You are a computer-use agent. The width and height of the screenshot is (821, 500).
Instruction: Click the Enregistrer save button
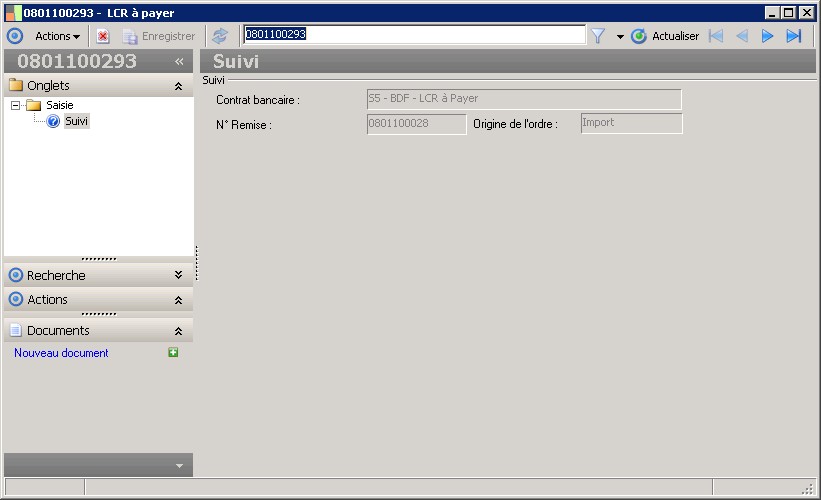click(159, 36)
